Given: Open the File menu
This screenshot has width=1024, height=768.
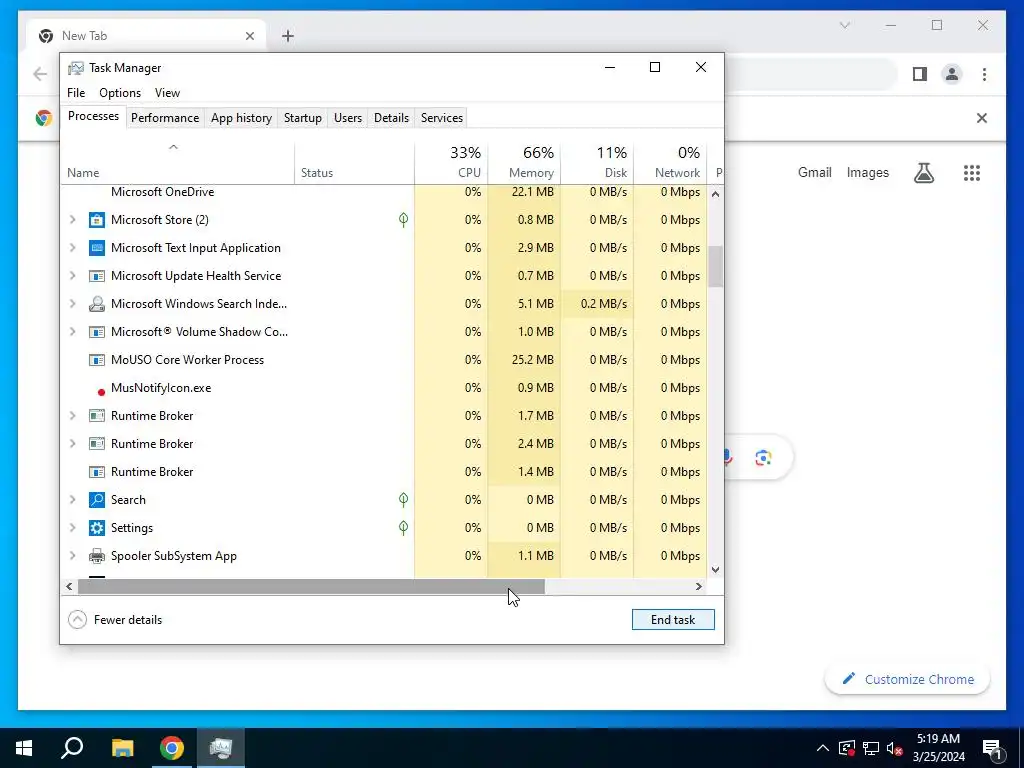Looking at the screenshot, I should point(76,93).
